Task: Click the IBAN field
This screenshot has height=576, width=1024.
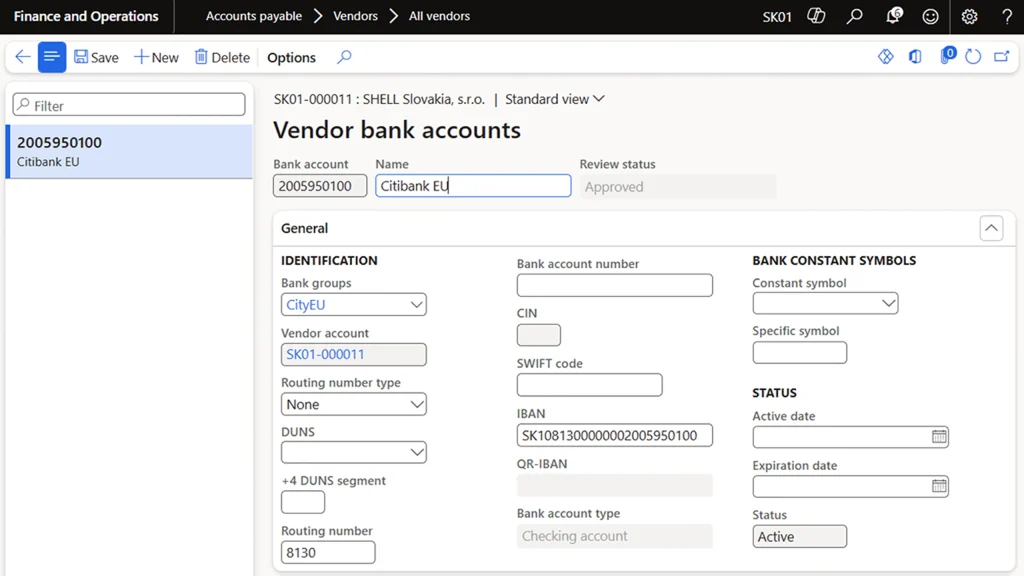Action: [x=615, y=436]
